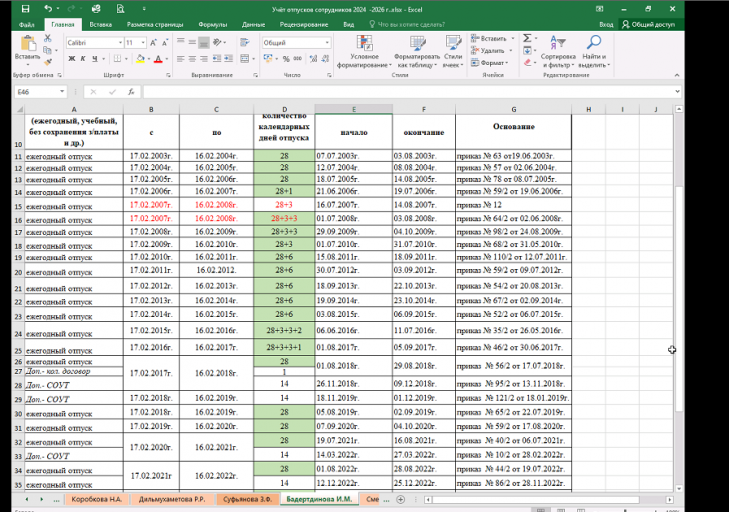The image size is (729, 512).
Task: Switch to the Вставка tab
Action: pyautogui.click(x=100, y=25)
